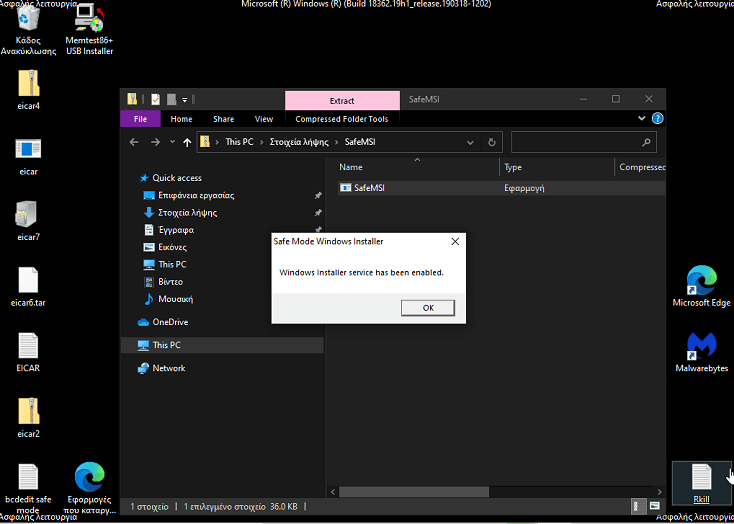The height and width of the screenshot is (524, 734).
Task: Click the scrollbar left arrow
Action: click(x=333, y=492)
